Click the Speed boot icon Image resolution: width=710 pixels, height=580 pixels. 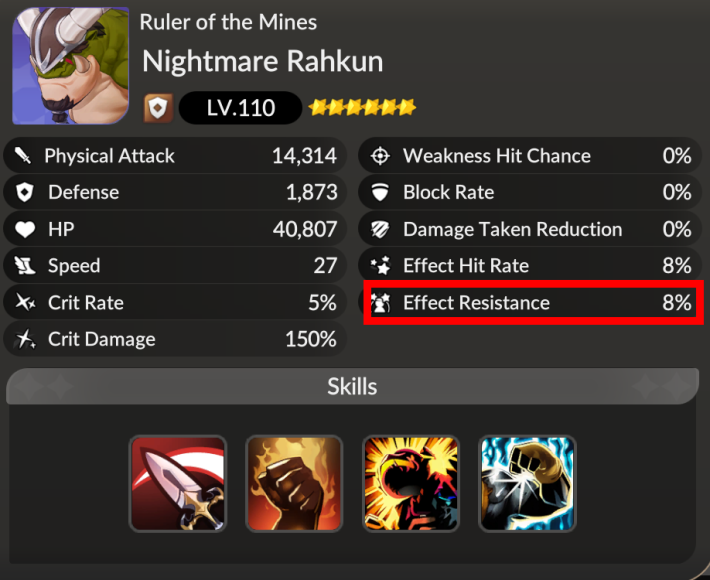click(24, 266)
